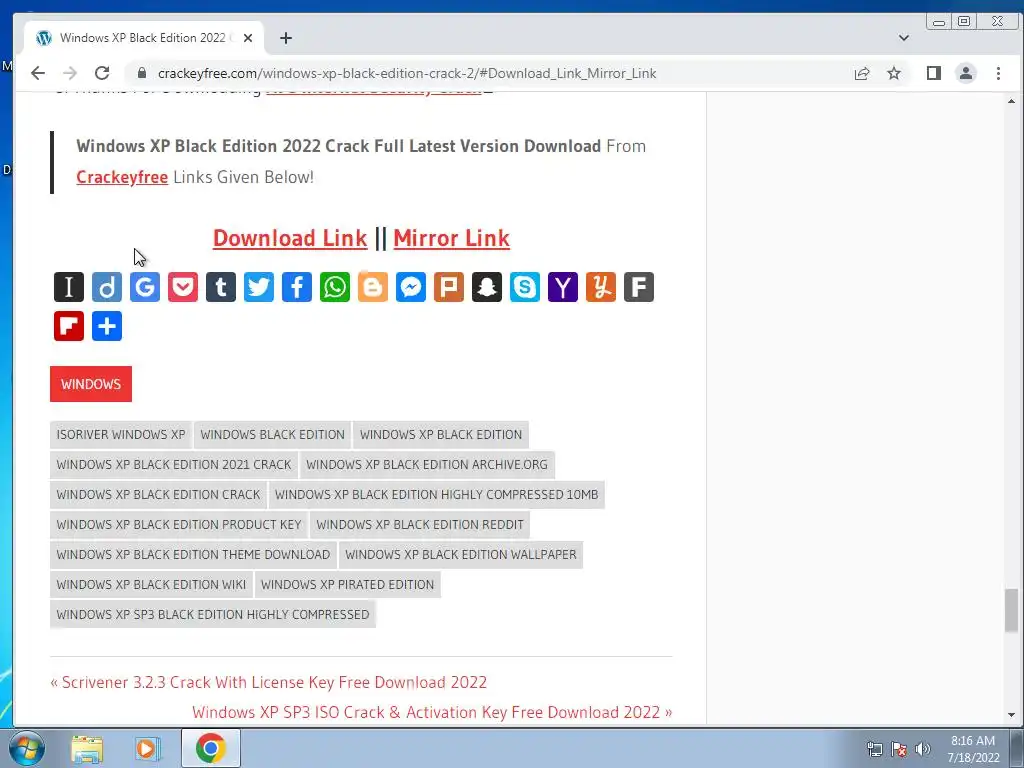1024x768 pixels.
Task: Open a new browser tab
Action: coord(286,38)
